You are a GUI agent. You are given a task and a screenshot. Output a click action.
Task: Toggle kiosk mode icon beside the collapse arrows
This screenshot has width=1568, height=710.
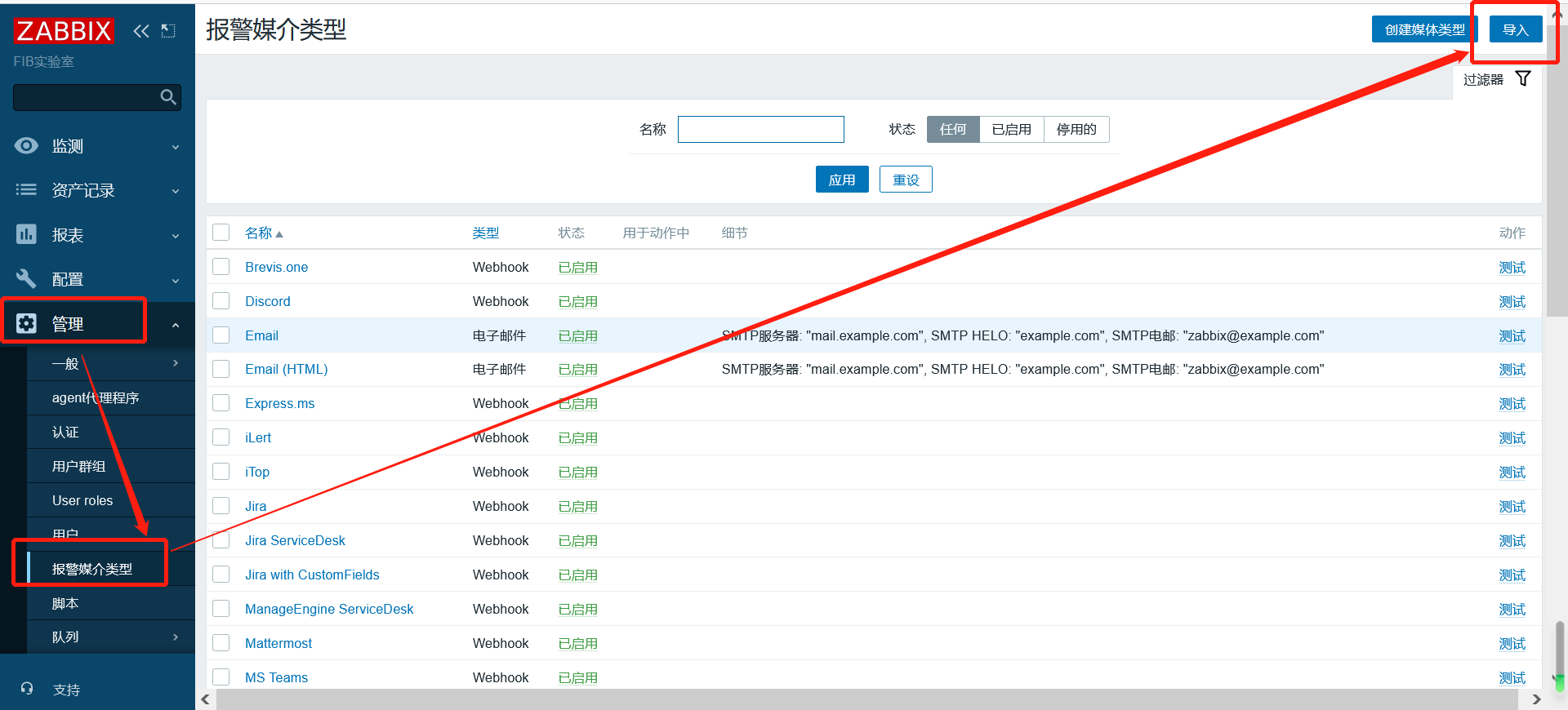pos(168,31)
